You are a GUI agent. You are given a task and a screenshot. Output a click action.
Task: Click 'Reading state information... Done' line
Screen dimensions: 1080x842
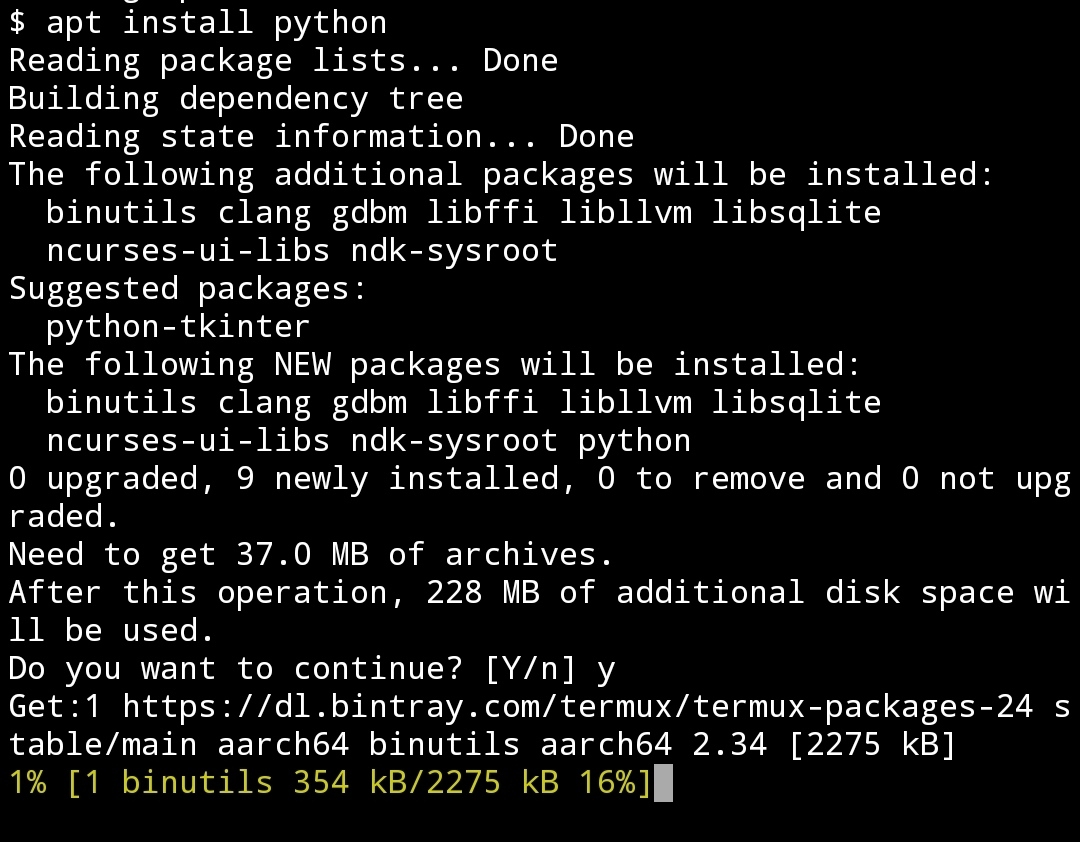click(x=321, y=137)
